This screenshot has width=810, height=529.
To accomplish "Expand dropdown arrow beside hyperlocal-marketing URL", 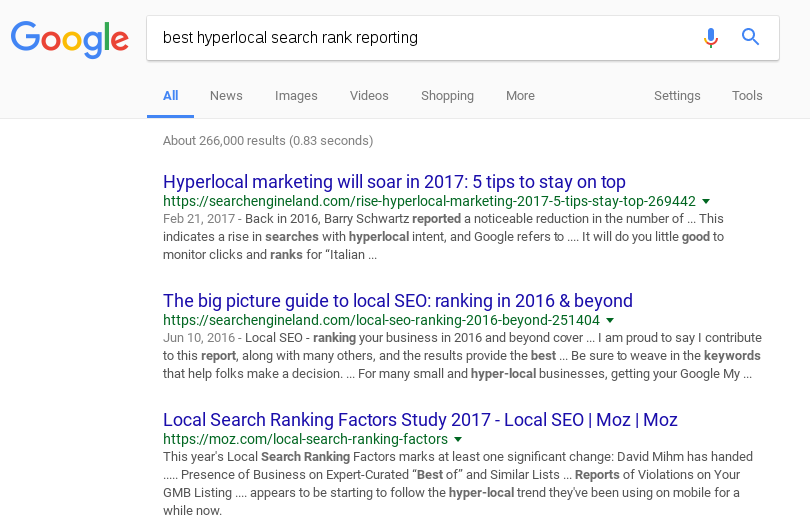I will click(x=706, y=201).
